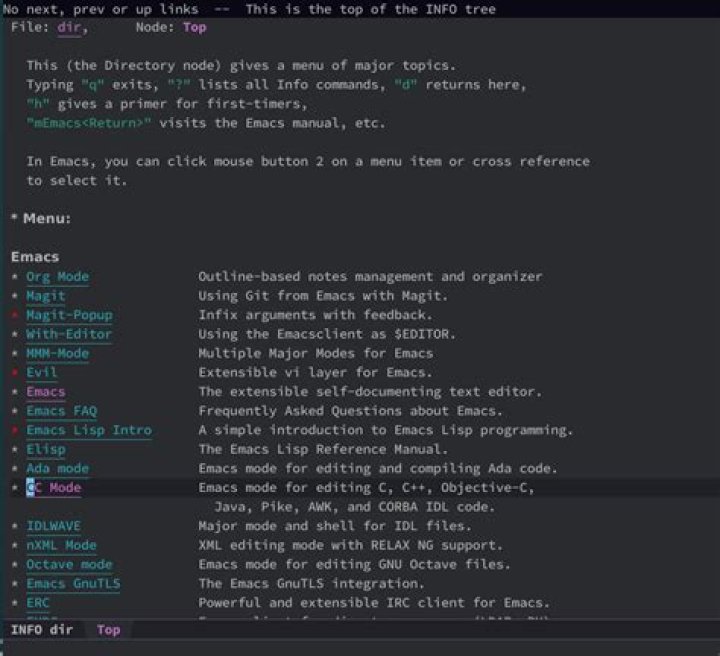Click the Top node label in header
This screenshot has width=720, height=656.
195,28
